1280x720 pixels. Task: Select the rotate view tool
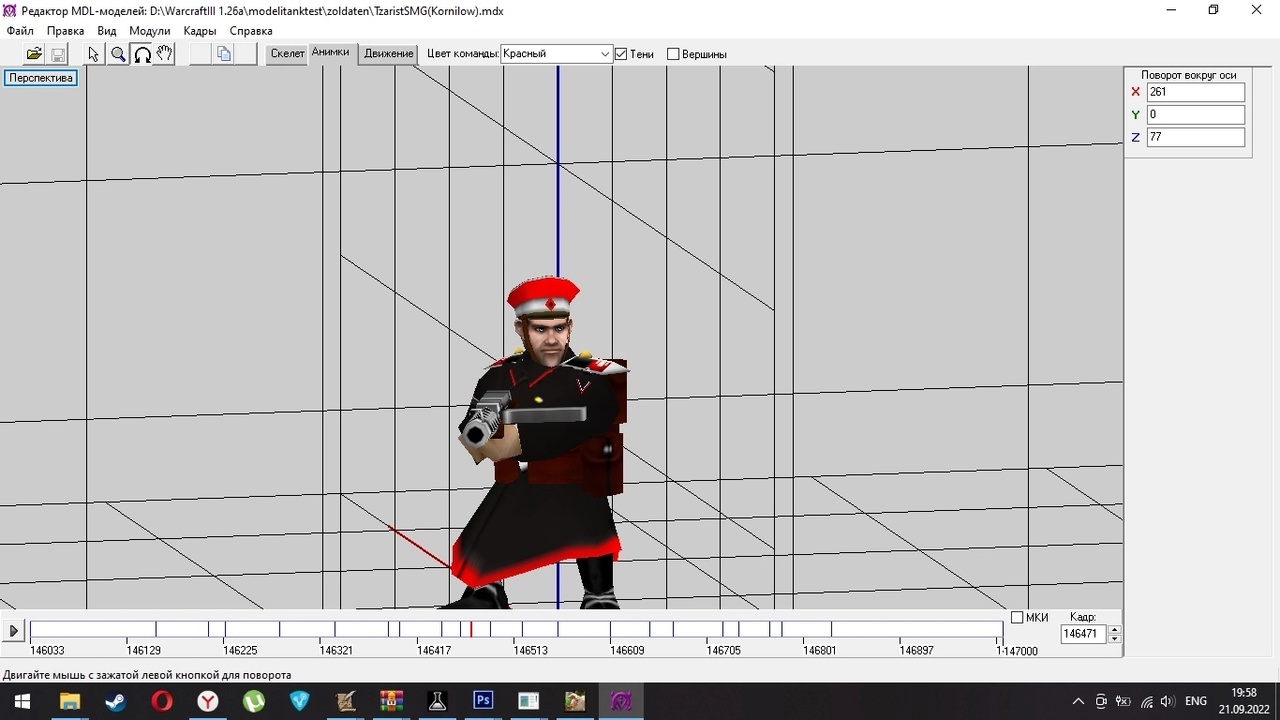point(142,54)
